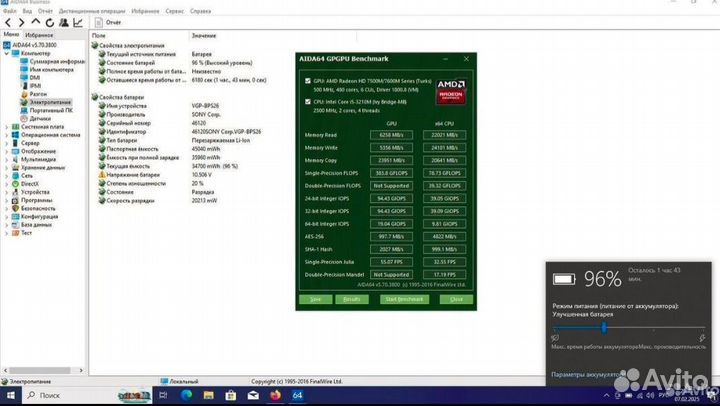
Task: Open the Вид menu
Action: click(x=28, y=11)
